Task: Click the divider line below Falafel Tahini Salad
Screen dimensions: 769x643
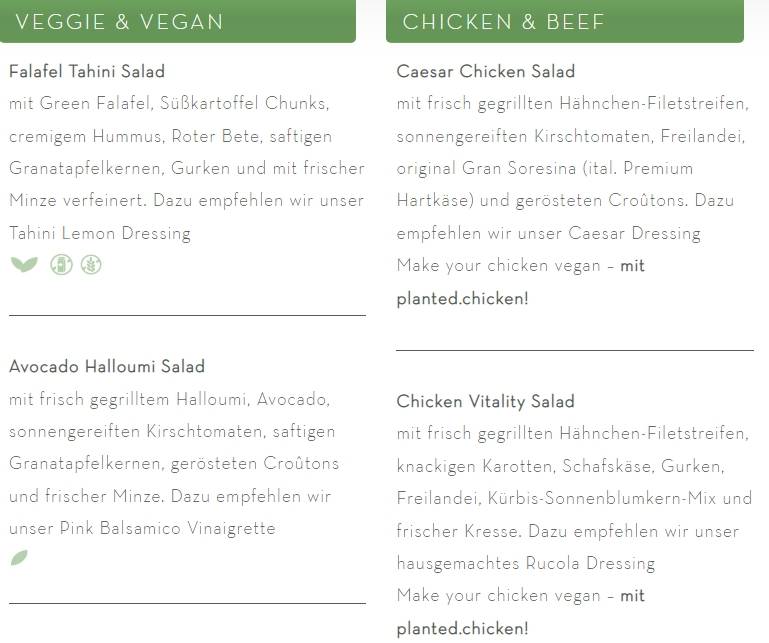Action: point(187,315)
